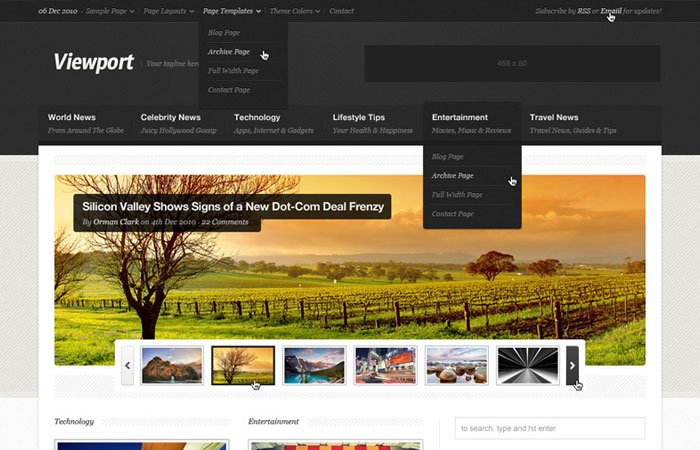The height and width of the screenshot is (450, 700).
Task: Click the 468 x 60 ad banner
Action: [x=512, y=63]
